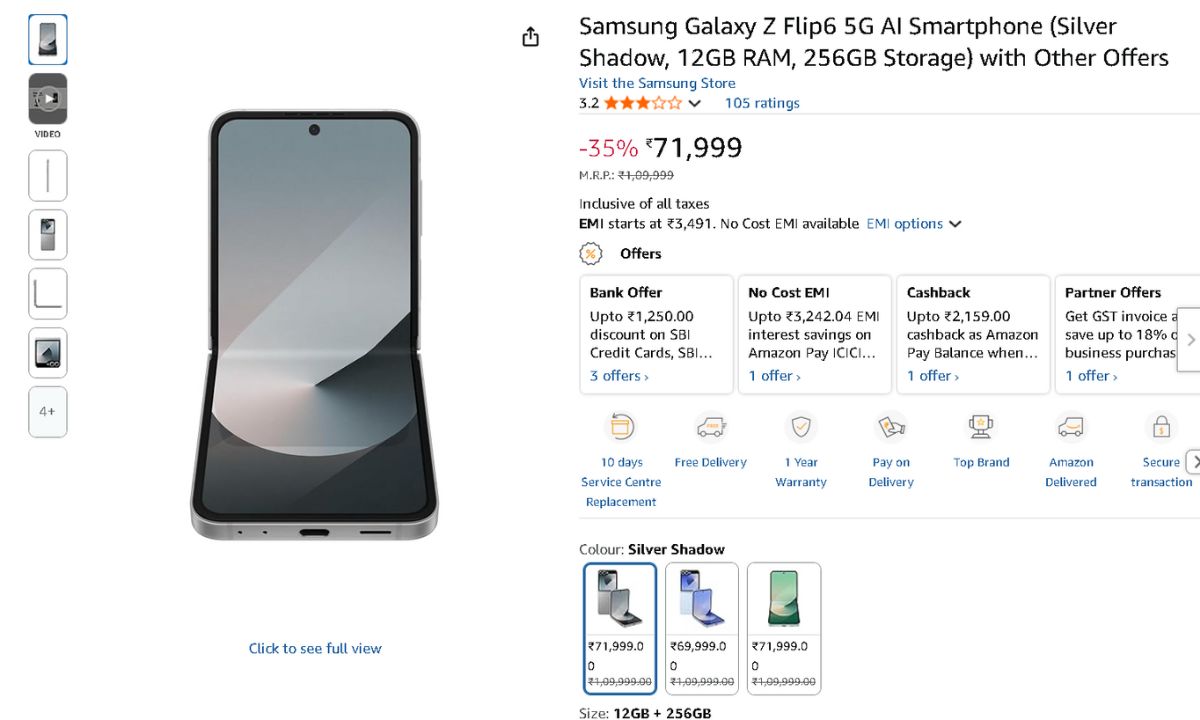
Task: Click the Free Delivery truck icon
Action: pyautogui.click(x=710, y=428)
